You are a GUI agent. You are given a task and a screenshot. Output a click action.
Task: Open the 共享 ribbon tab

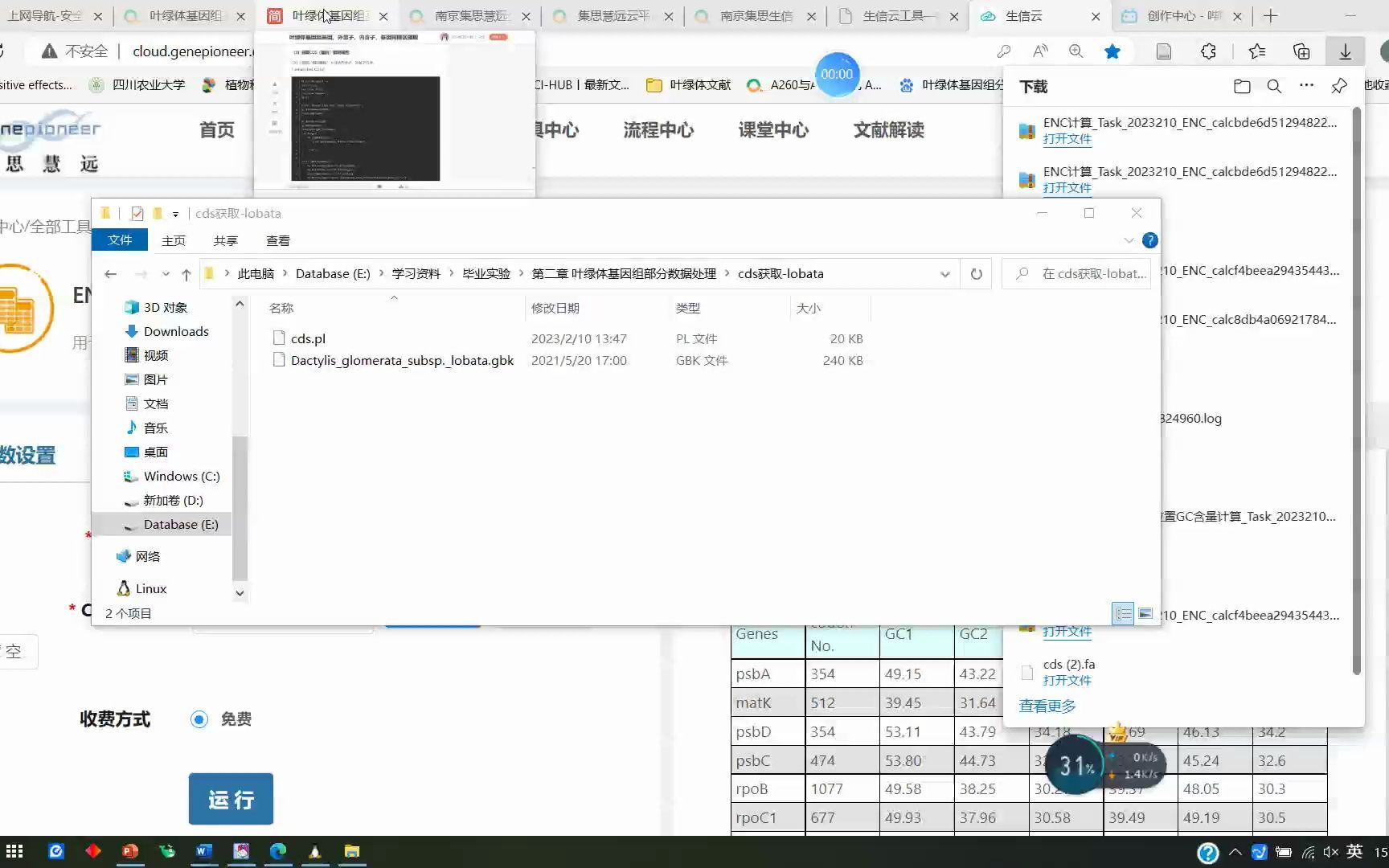coord(226,240)
